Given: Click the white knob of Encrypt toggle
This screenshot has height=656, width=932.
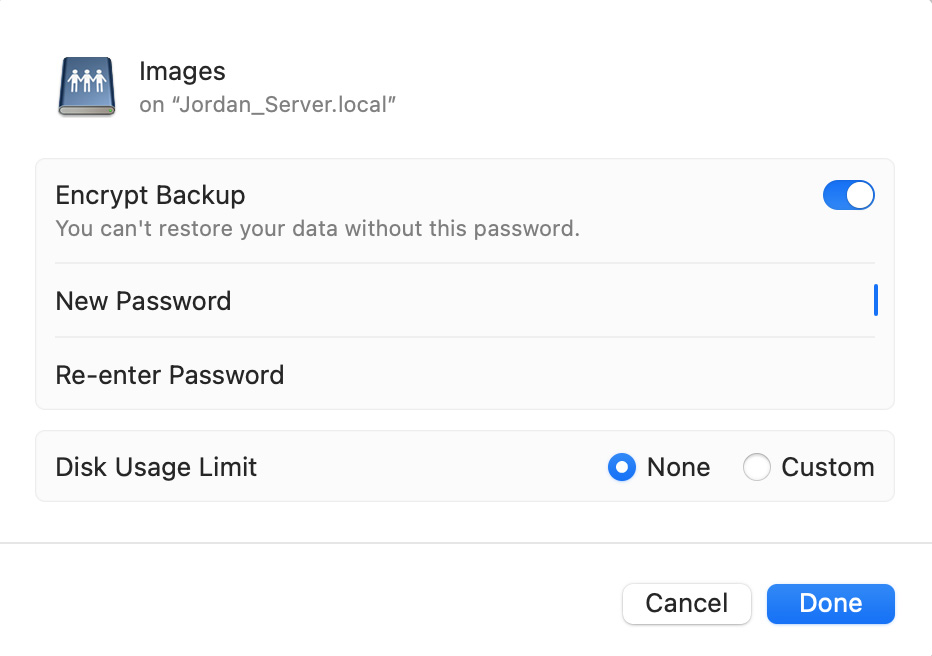Looking at the screenshot, I should (x=860, y=195).
